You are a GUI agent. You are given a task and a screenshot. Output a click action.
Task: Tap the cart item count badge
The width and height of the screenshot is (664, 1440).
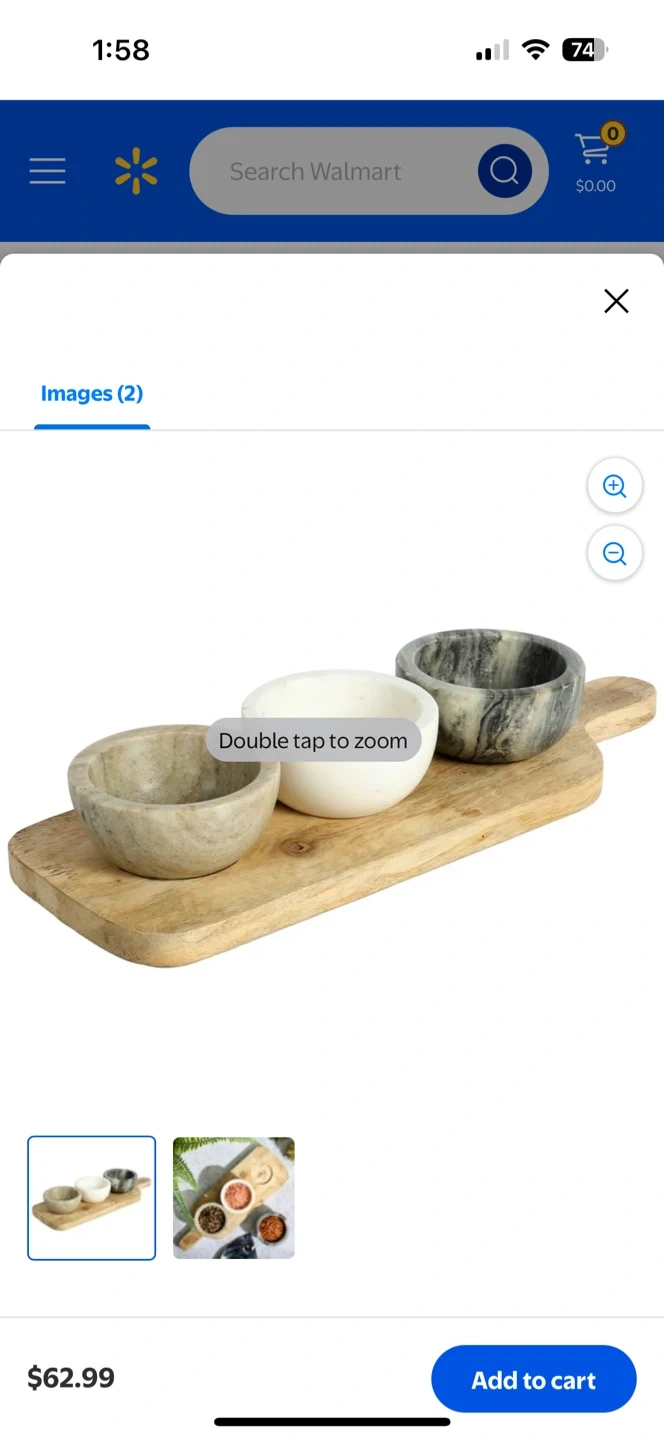pyautogui.click(x=612, y=133)
